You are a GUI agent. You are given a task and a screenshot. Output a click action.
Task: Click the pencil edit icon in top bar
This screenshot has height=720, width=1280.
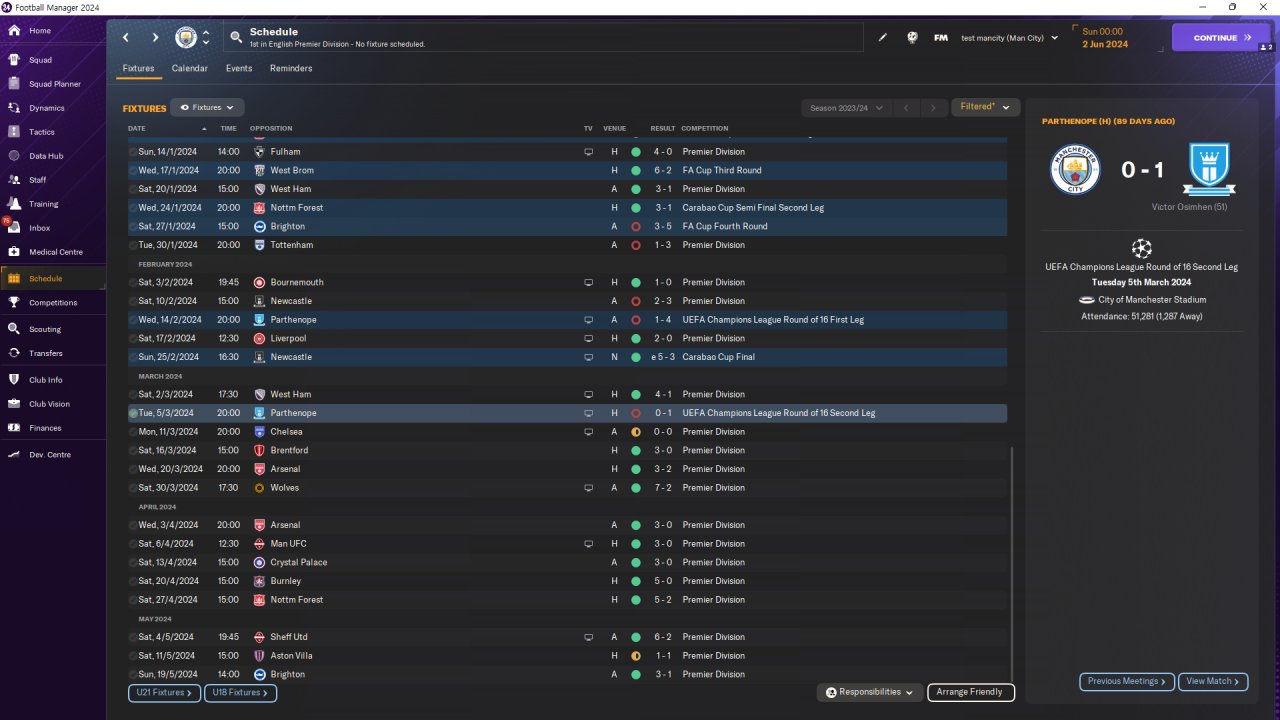(x=883, y=38)
